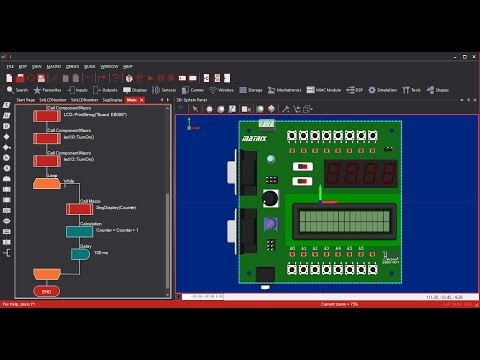Open the Displays components dropdown
Image resolution: width=480 pixels, height=360 pixels.
pos(135,90)
